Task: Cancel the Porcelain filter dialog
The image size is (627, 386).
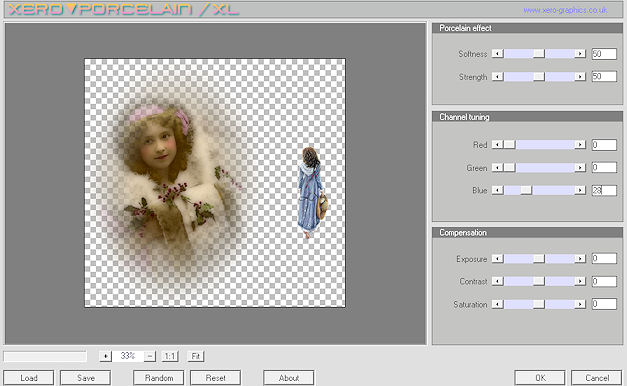Action: (x=597, y=378)
